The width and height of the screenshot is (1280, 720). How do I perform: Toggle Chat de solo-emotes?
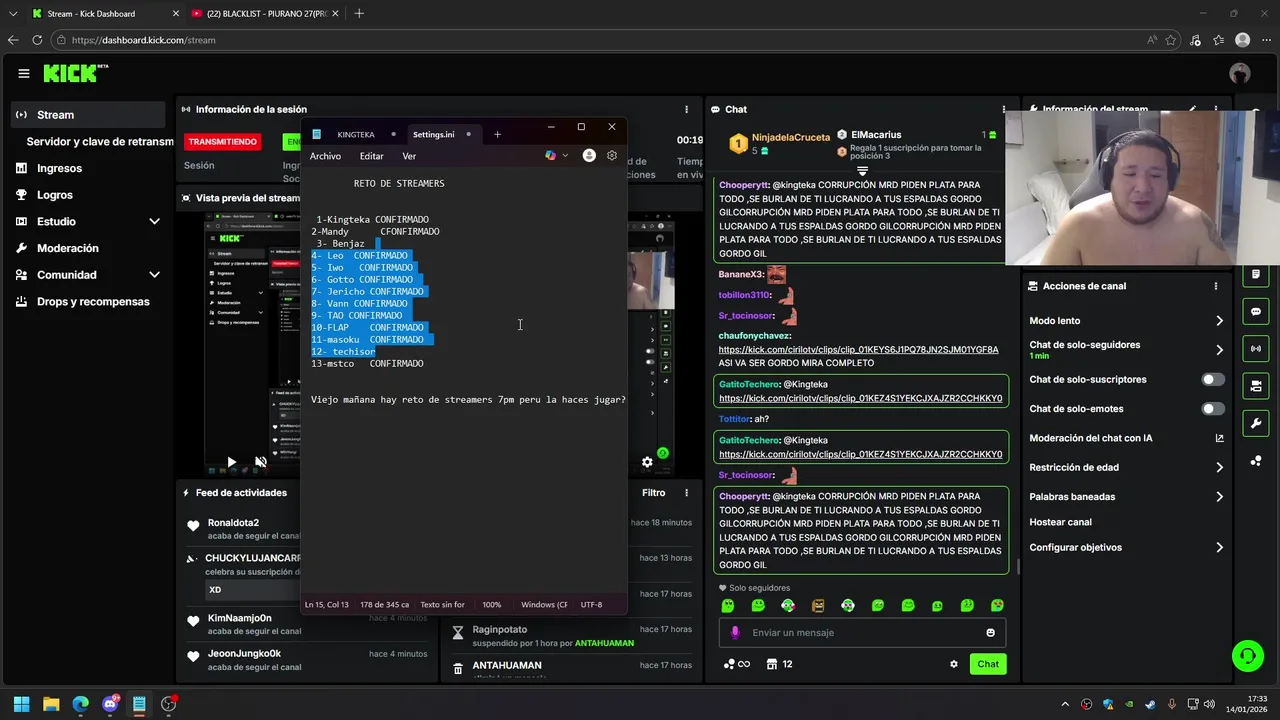[x=1212, y=409]
